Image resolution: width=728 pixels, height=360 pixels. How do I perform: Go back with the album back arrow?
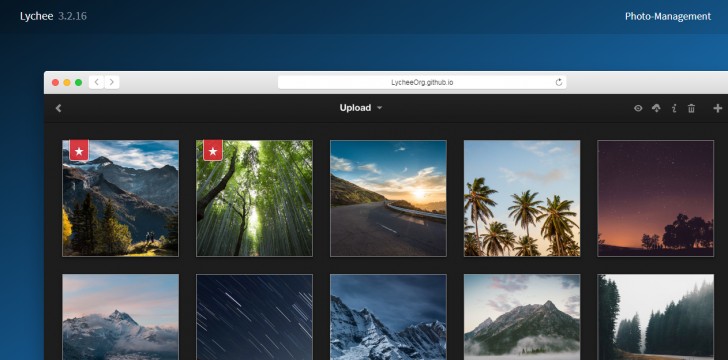click(x=58, y=108)
